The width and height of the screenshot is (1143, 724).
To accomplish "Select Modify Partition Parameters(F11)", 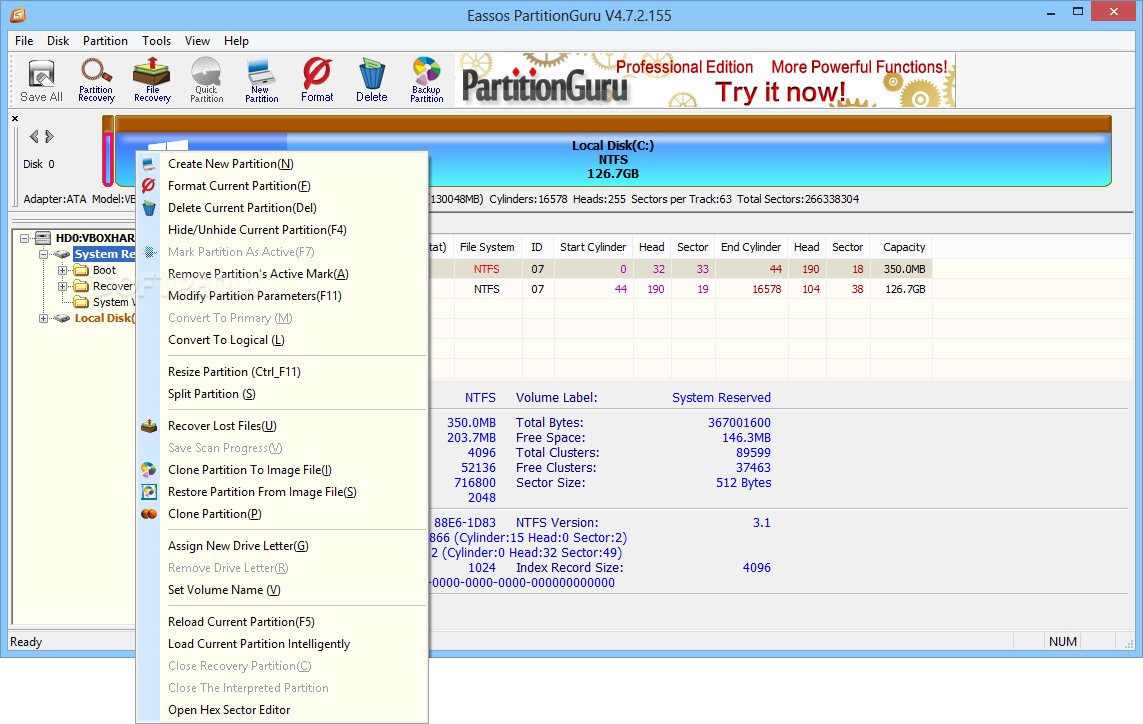I will [281, 296].
